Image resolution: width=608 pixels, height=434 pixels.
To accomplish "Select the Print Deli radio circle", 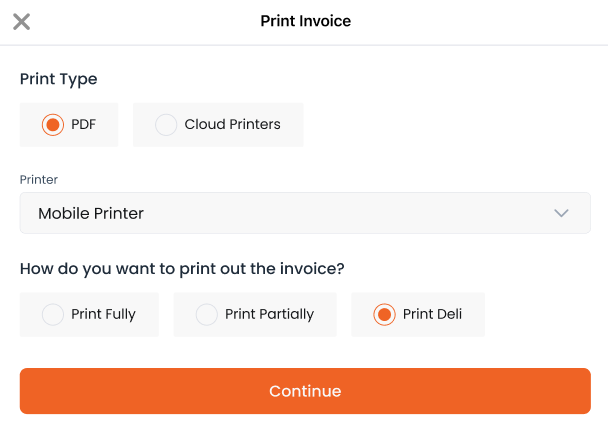I will pyautogui.click(x=384, y=314).
